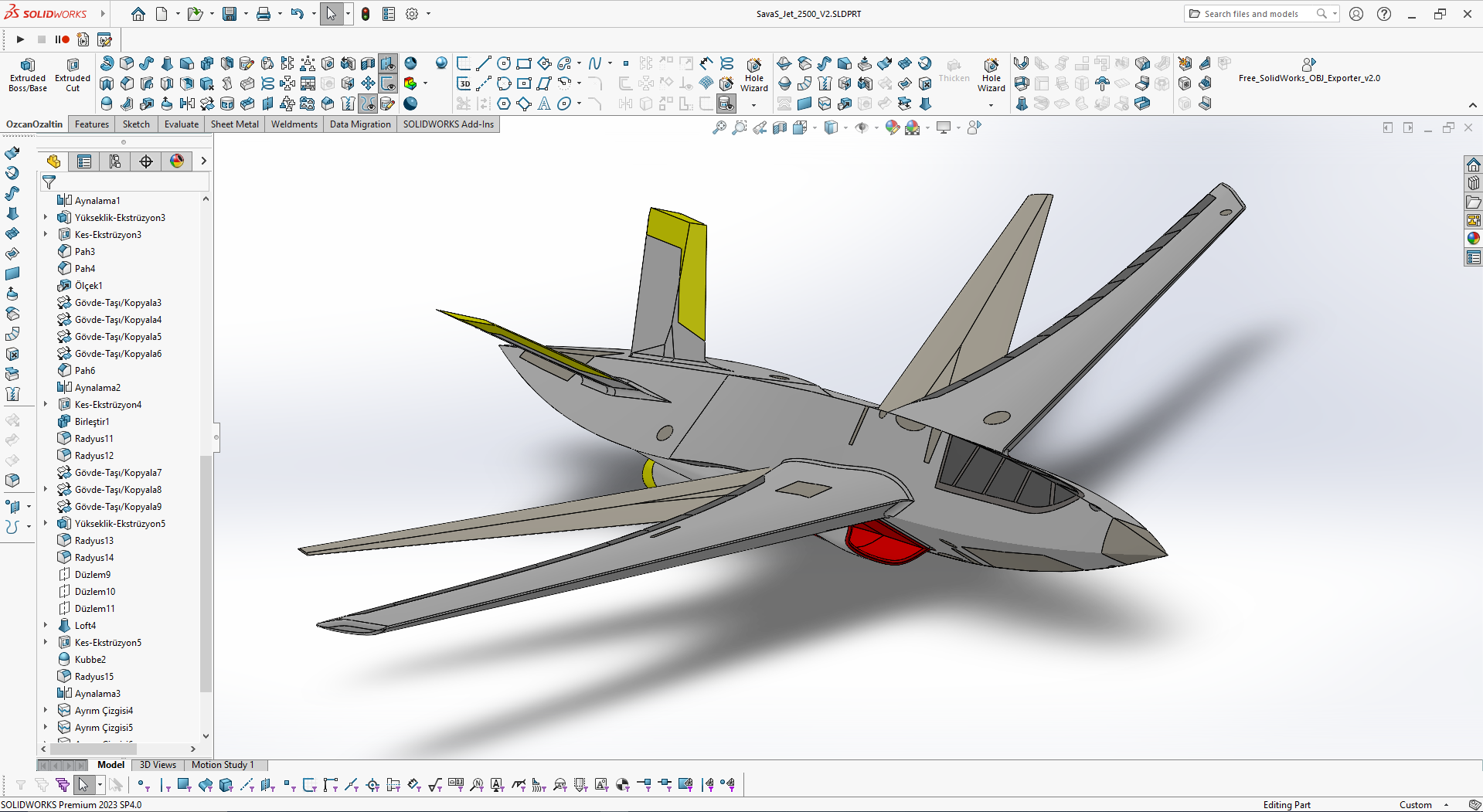The image size is (1483, 812).
Task: Click the Print icon
Action: click(x=264, y=14)
